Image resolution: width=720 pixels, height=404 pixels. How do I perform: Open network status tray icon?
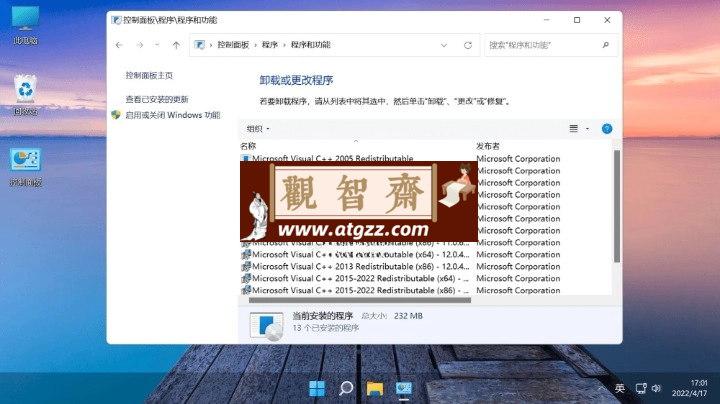pos(641,388)
